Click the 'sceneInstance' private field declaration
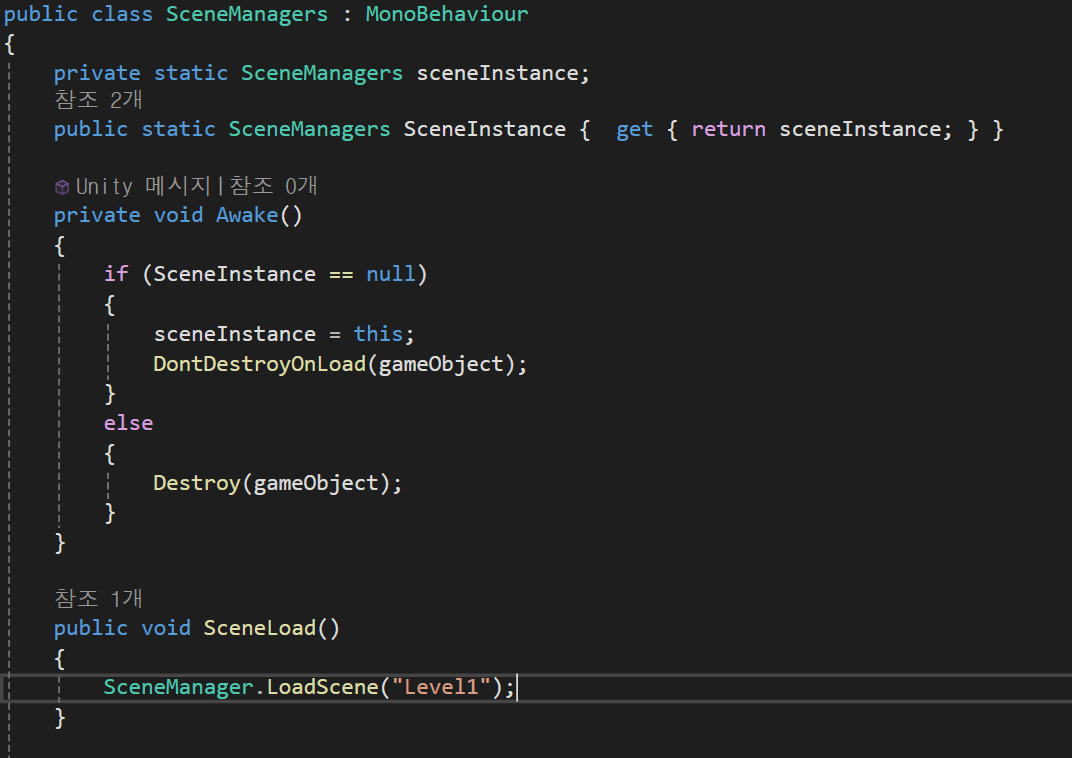1072x758 pixels. pos(498,73)
